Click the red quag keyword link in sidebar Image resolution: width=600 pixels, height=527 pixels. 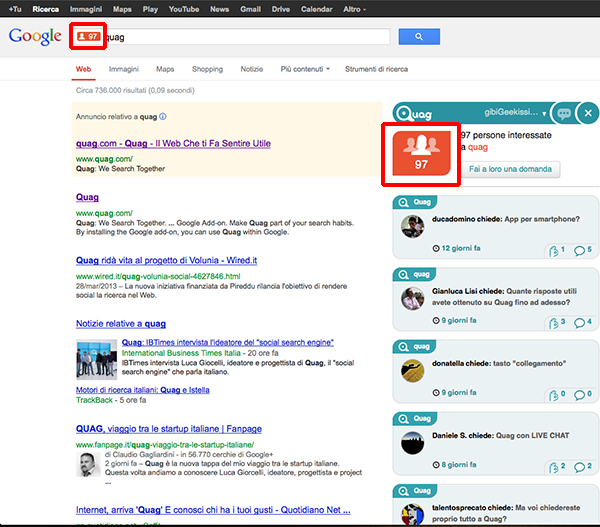478,147
